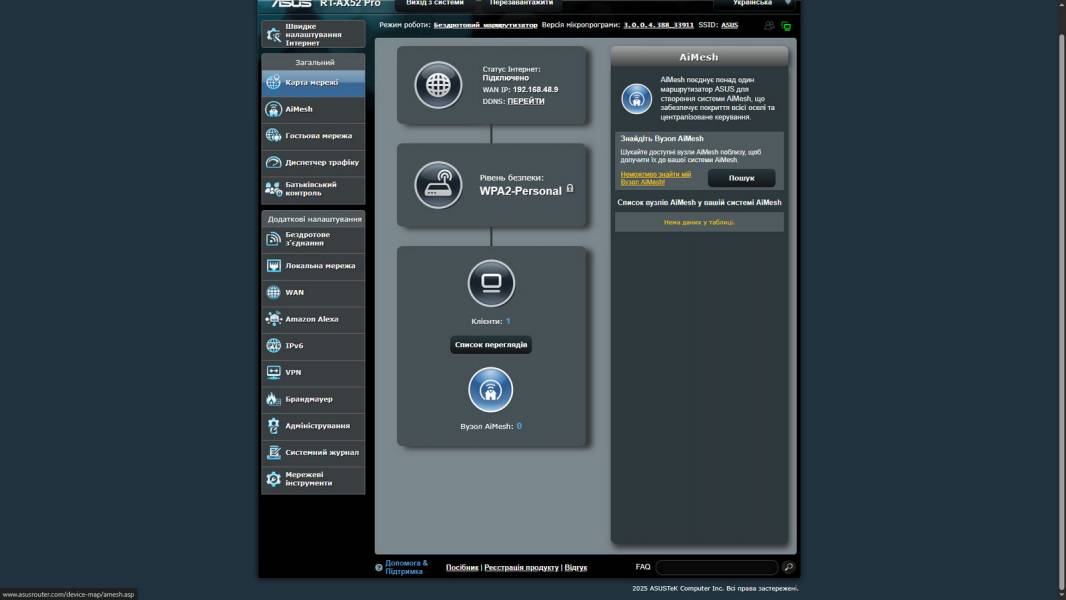Viewport: 1066px width, 600px height.
Task: Click the Internet status globe icon
Action: (438, 85)
